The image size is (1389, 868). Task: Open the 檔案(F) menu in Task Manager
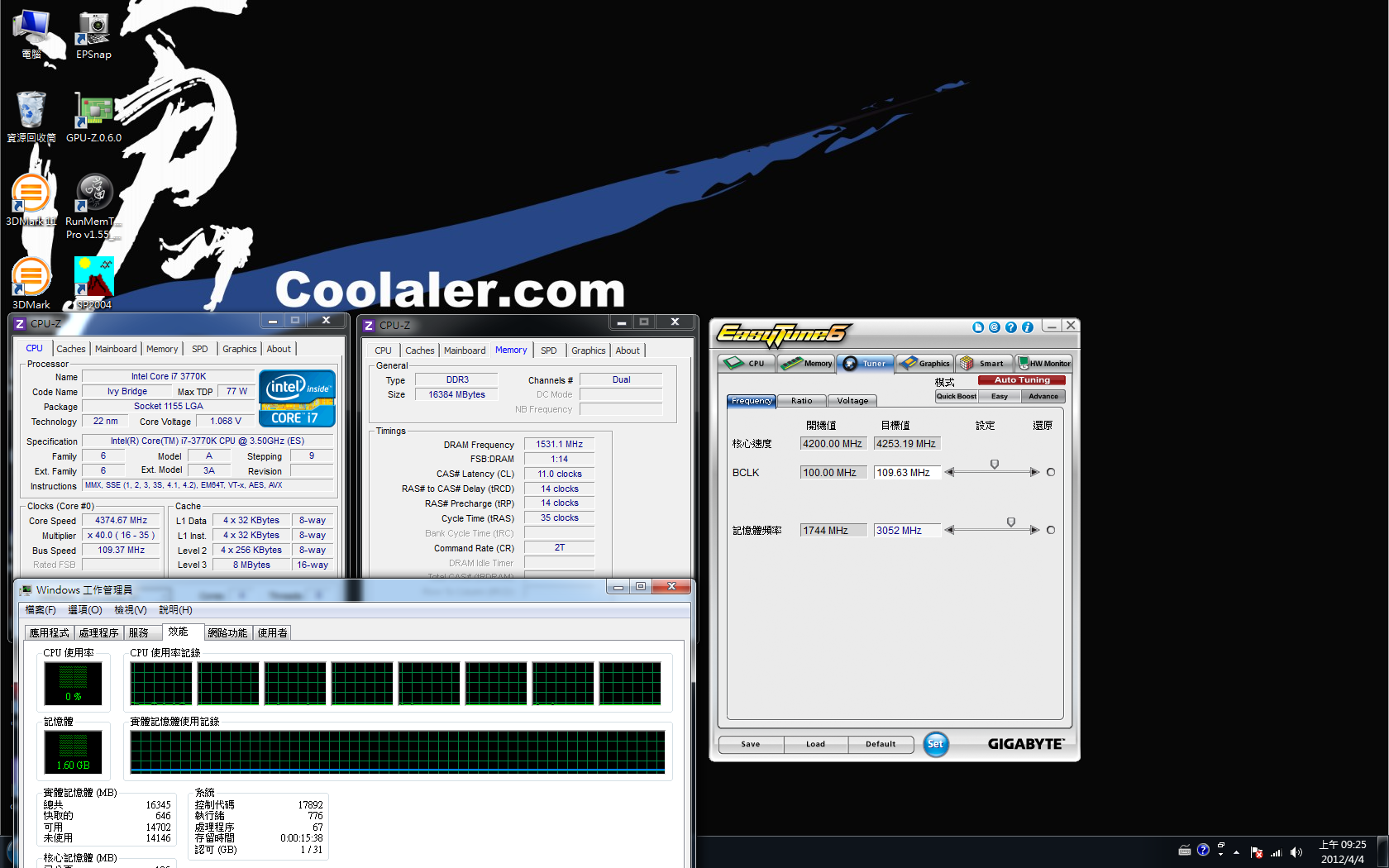pos(41,610)
